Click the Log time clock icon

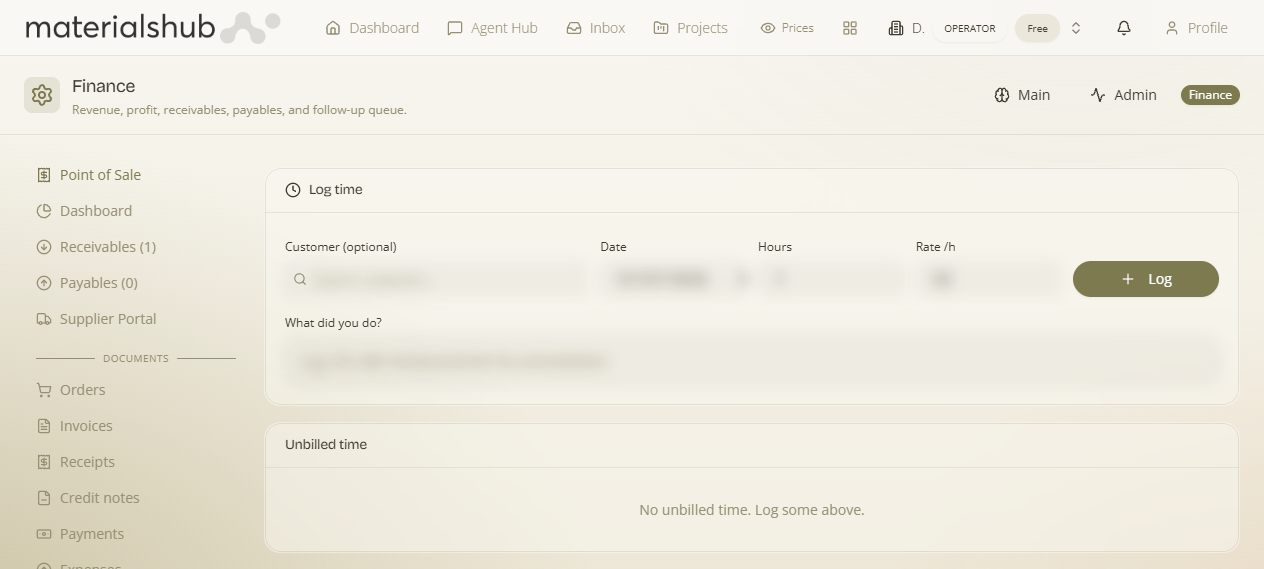click(293, 190)
